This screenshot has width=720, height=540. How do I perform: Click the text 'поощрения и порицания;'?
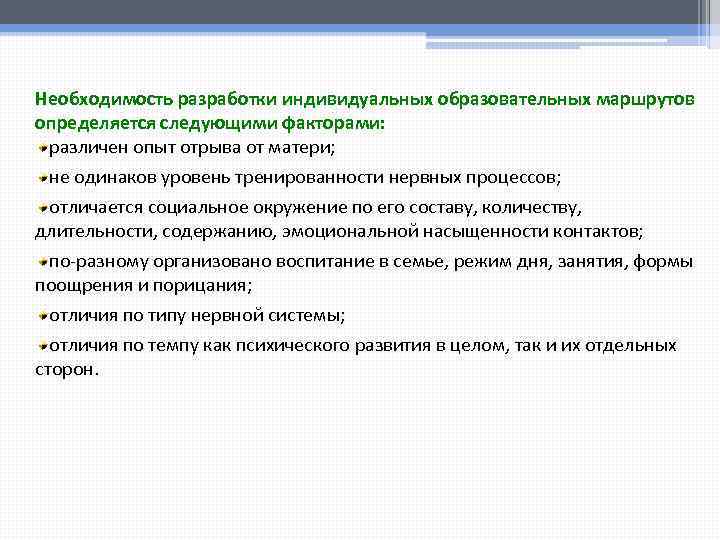pos(144,286)
